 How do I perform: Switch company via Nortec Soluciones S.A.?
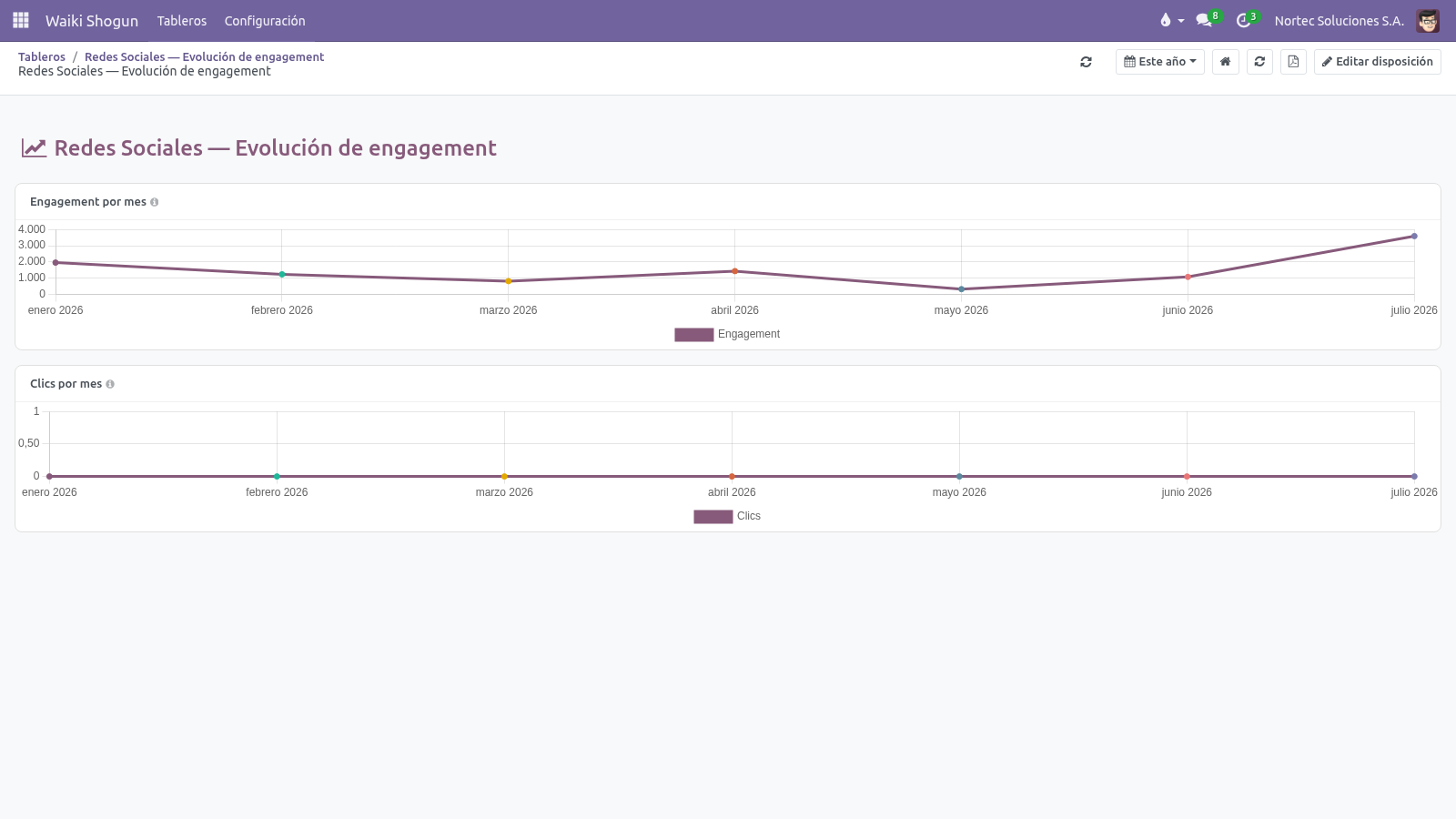[x=1339, y=20]
